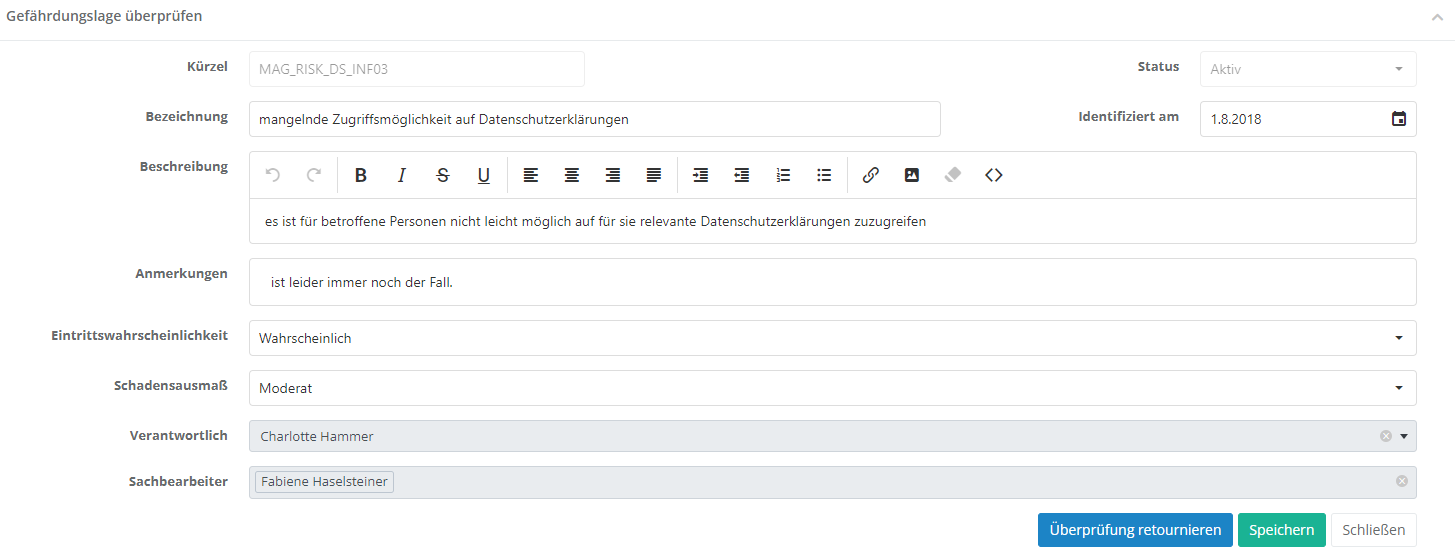The width and height of the screenshot is (1455, 560).
Task: Collapse the Gefährdungslage überprüfen panel
Action: (1437, 17)
